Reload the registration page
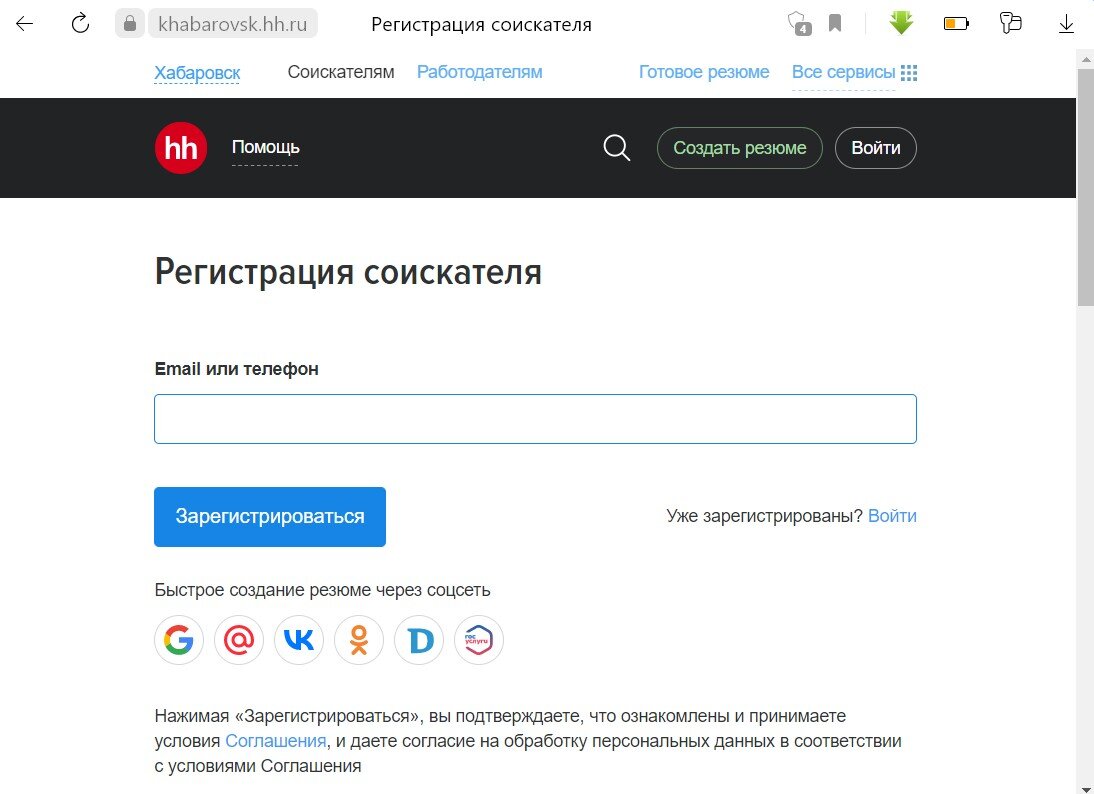 click(79, 23)
